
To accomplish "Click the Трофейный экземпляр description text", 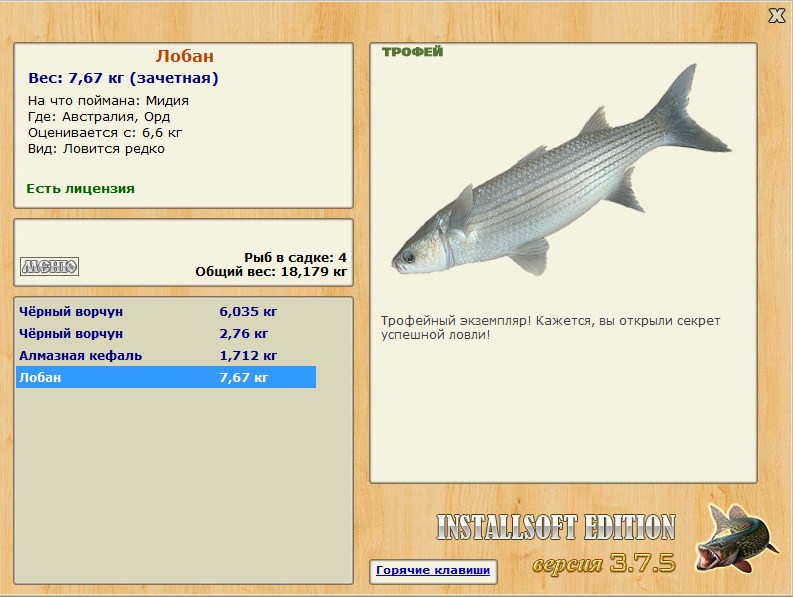I will click(x=550, y=327).
